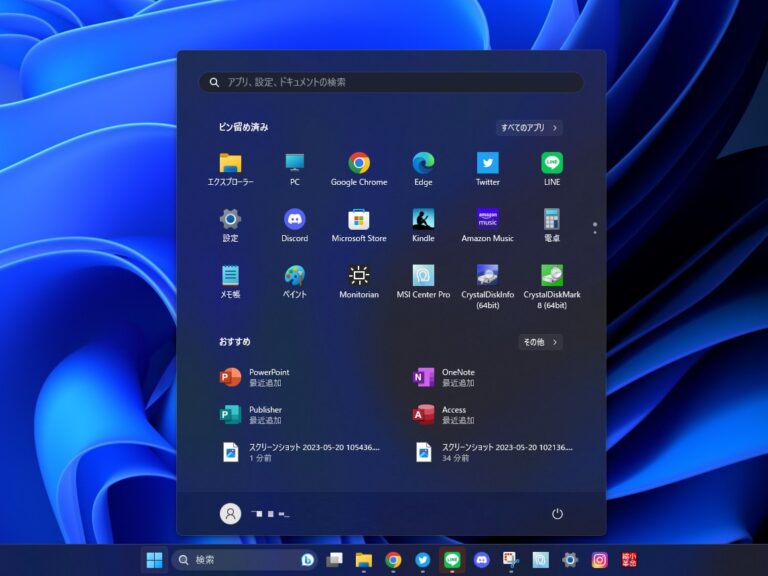Launch ペイント paint app
Screen dimensions: 768x576
point(294,282)
